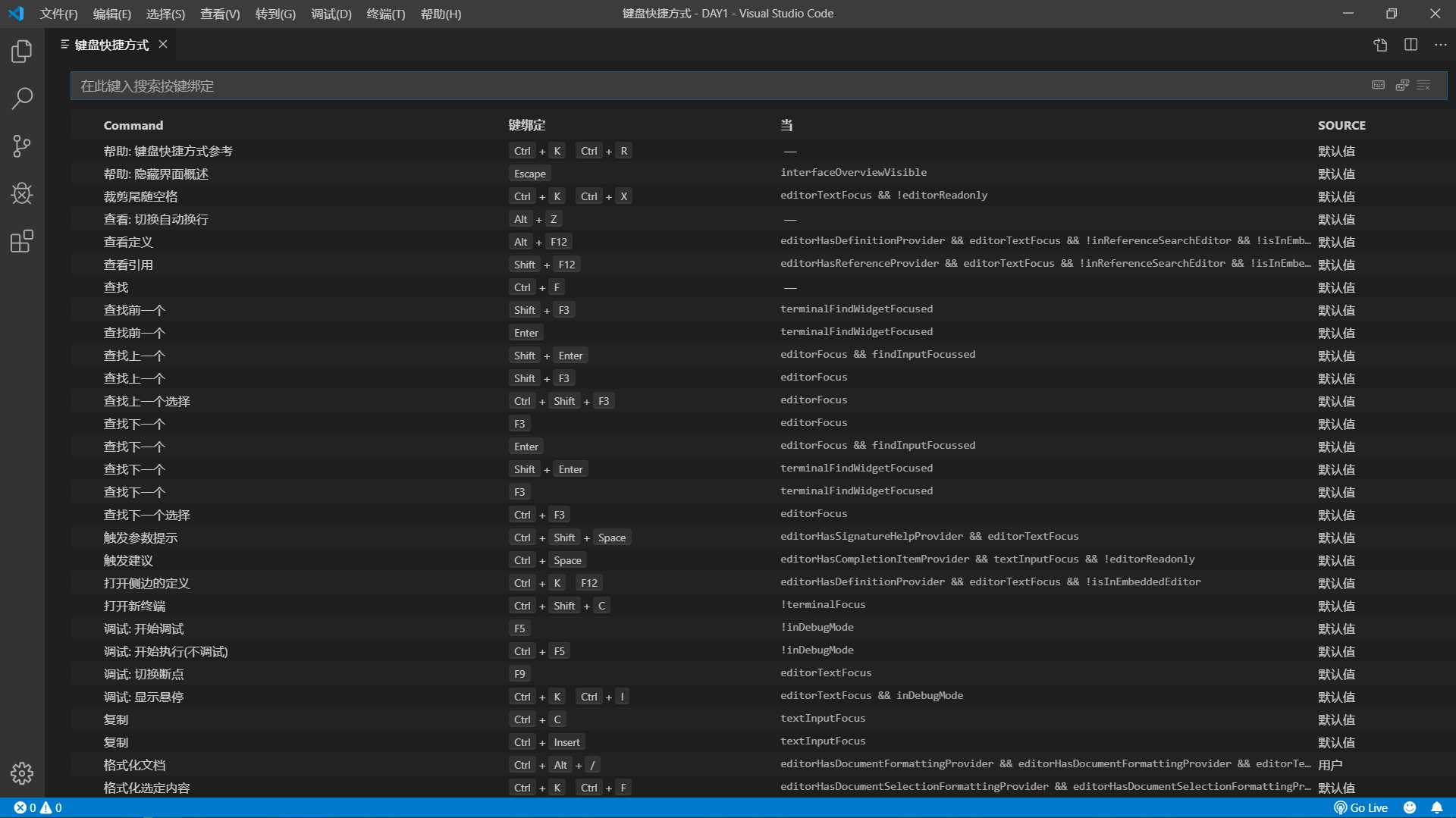Image resolution: width=1456 pixels, height=818 pixels.
Task: Open the 转到(G) menu
Action: (x=275, y=14)
